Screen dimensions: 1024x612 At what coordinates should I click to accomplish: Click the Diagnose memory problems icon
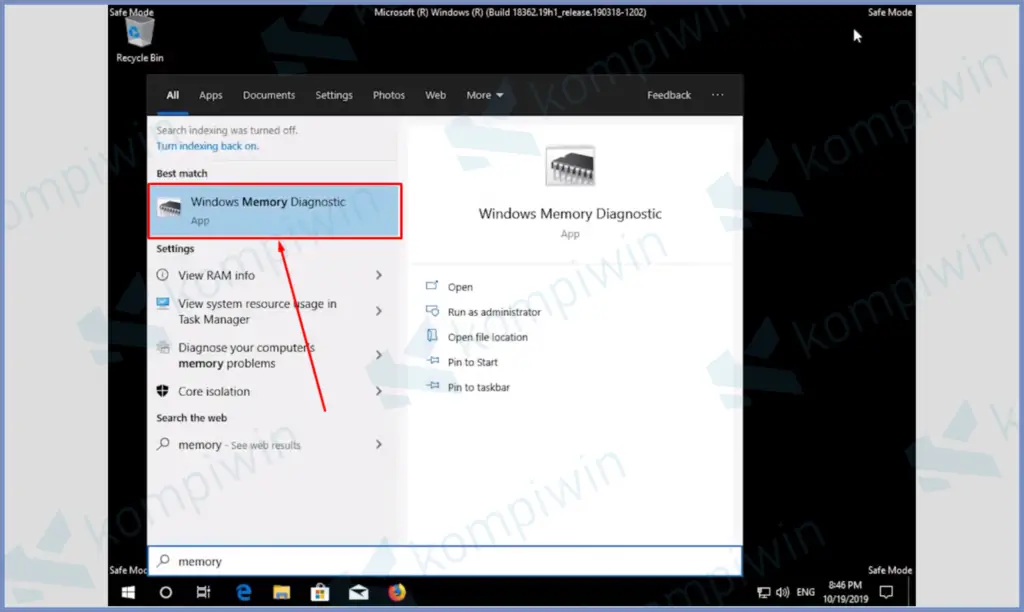click(163, 347)
